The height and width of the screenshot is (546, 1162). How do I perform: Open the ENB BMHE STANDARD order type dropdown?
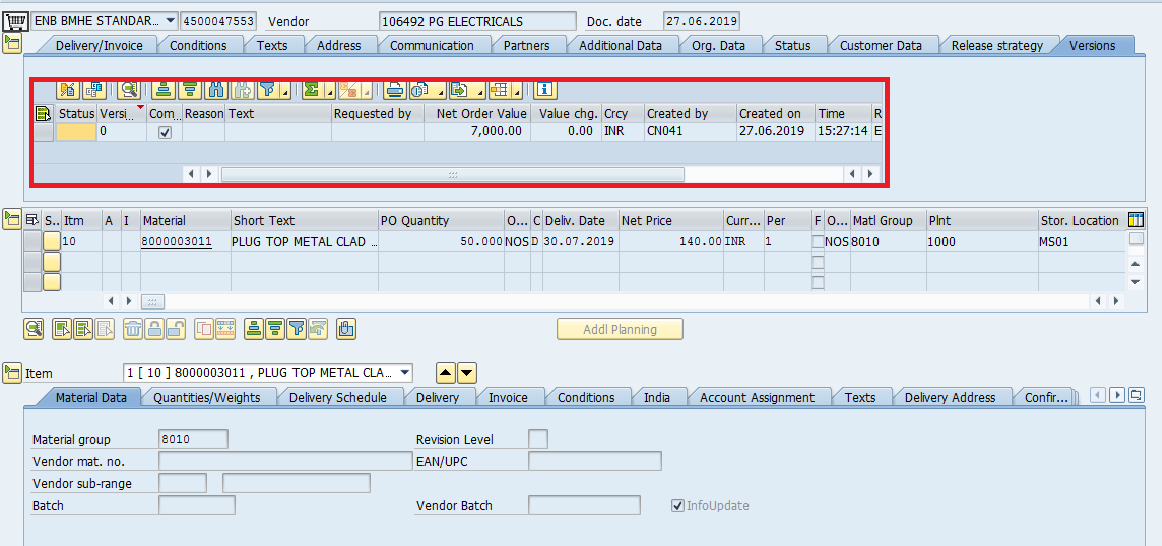[x=169, y=21]
